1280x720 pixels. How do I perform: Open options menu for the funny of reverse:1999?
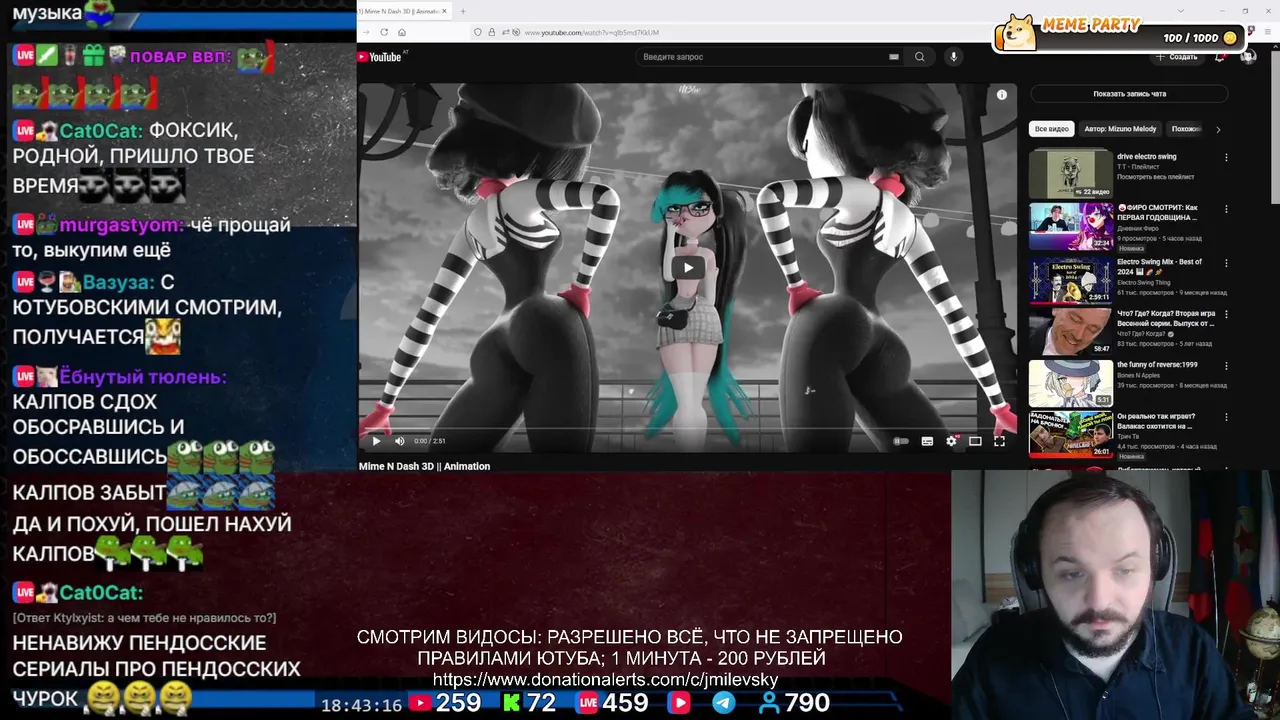click(1226, 365)
